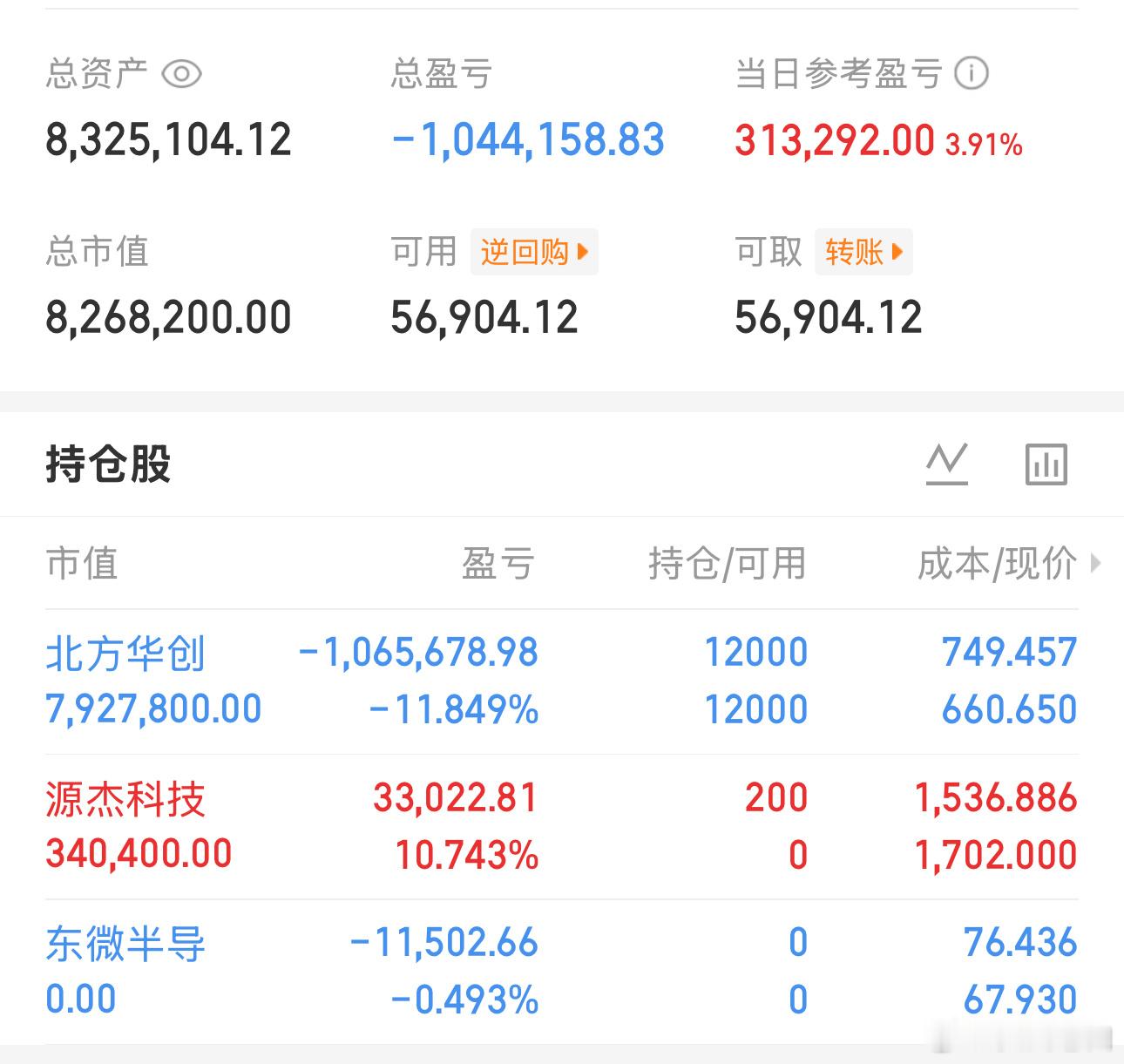Select 北方华创 market value 7,927,800.00
The height and width of the screenshot is (1064, 1124).
(153, 708)
